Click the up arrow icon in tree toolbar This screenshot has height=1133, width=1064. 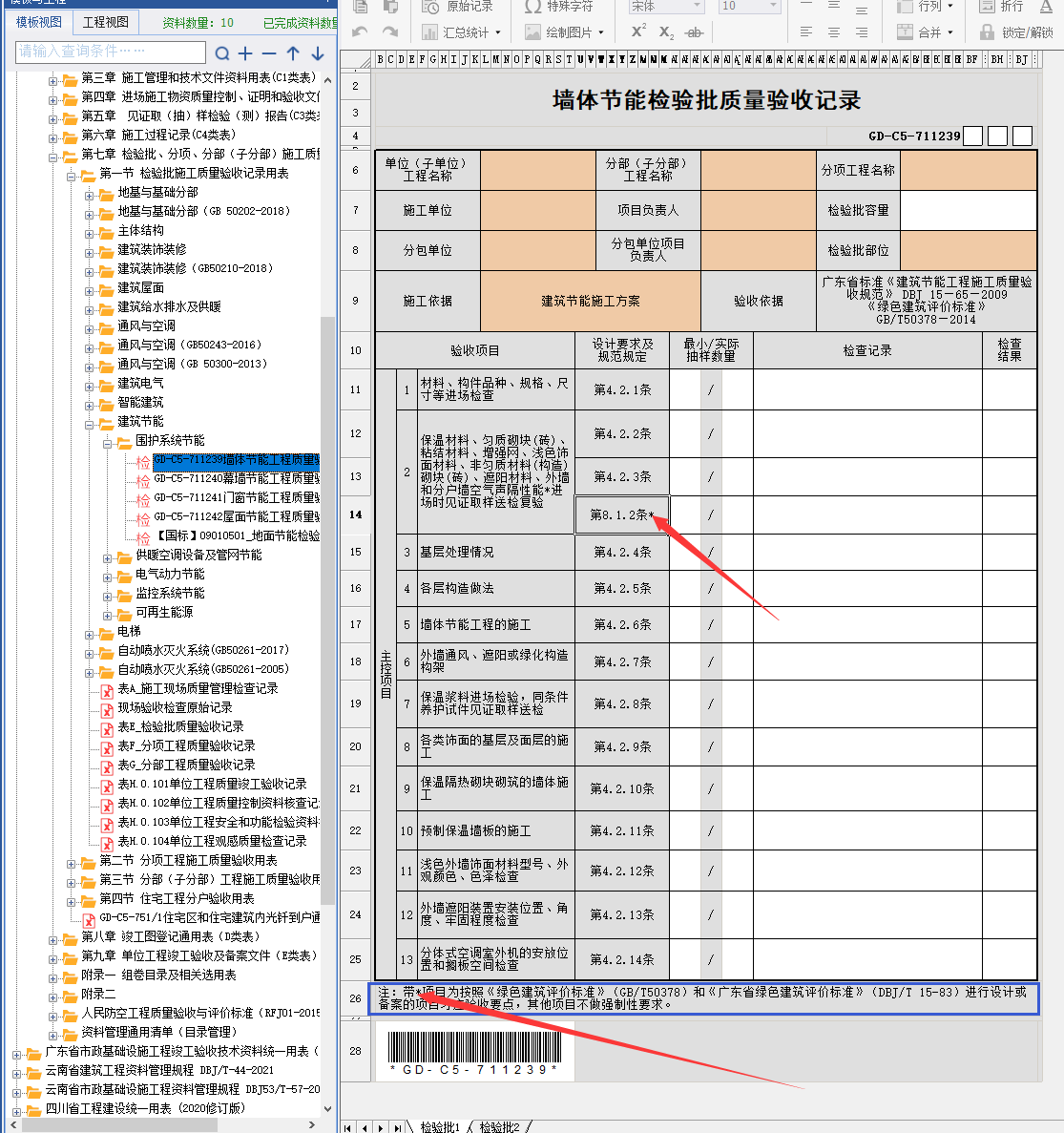coord(293,53)
